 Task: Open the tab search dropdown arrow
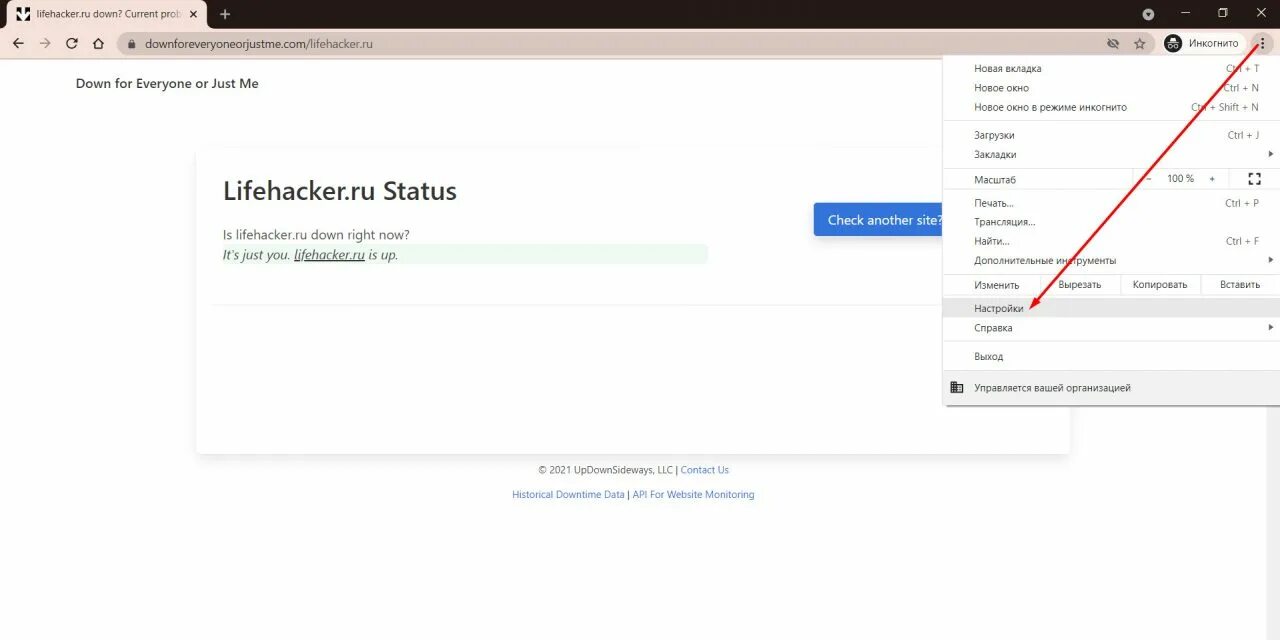(1148, 14)
